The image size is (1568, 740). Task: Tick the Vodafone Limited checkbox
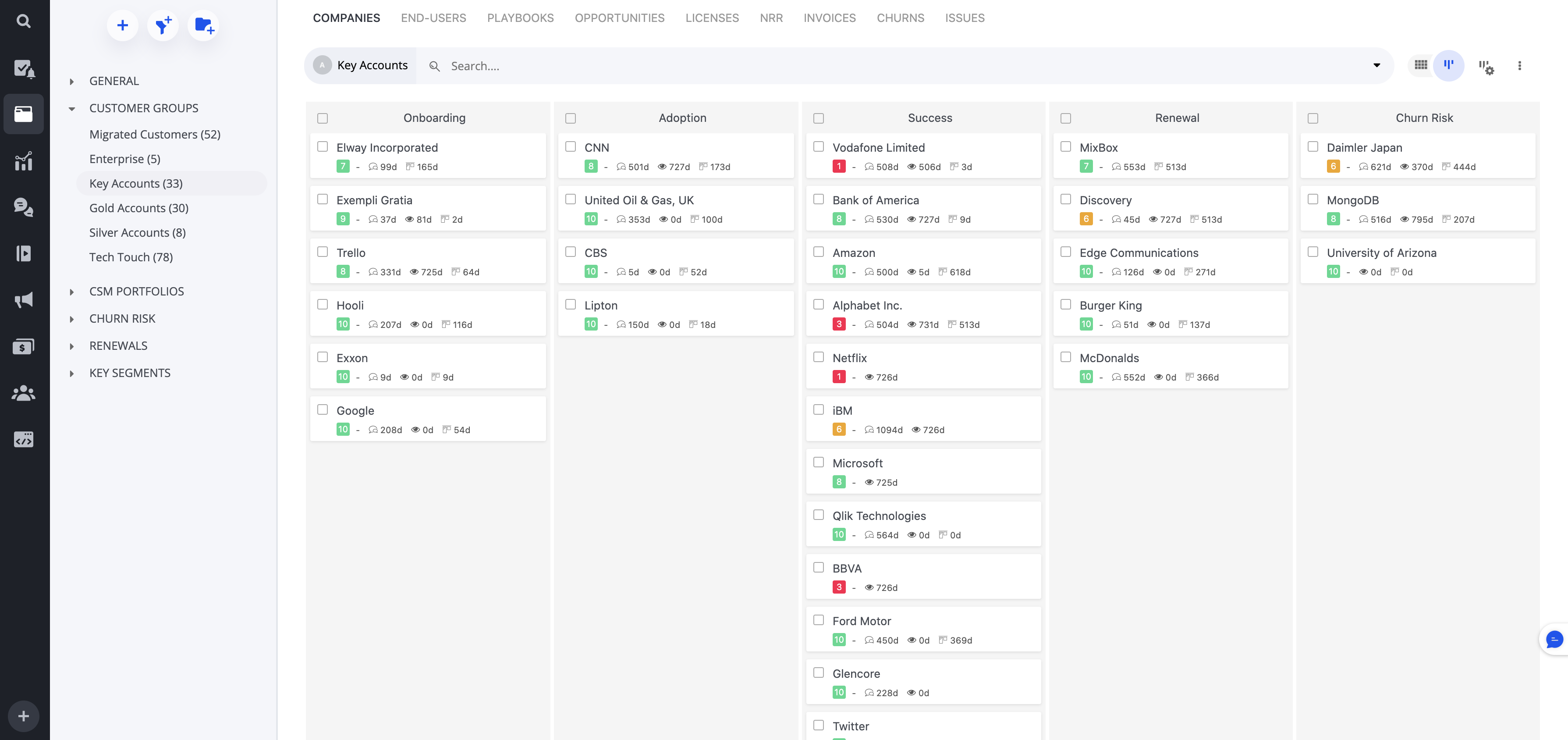click(x=819, y=147)
